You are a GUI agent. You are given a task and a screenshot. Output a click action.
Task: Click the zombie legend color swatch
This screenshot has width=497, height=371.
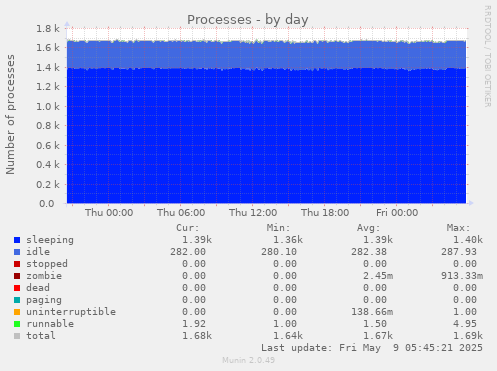click(x=17, y=276)
